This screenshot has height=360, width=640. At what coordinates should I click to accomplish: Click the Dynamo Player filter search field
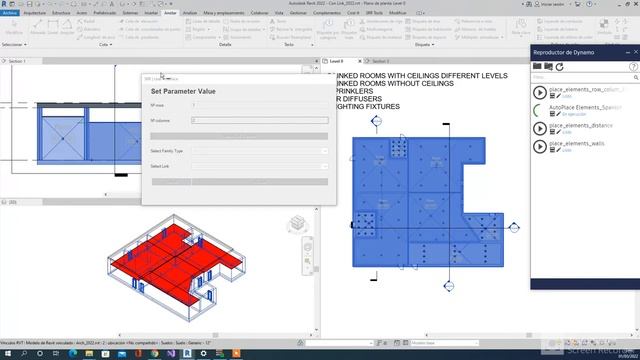click(x=582, y=77)
